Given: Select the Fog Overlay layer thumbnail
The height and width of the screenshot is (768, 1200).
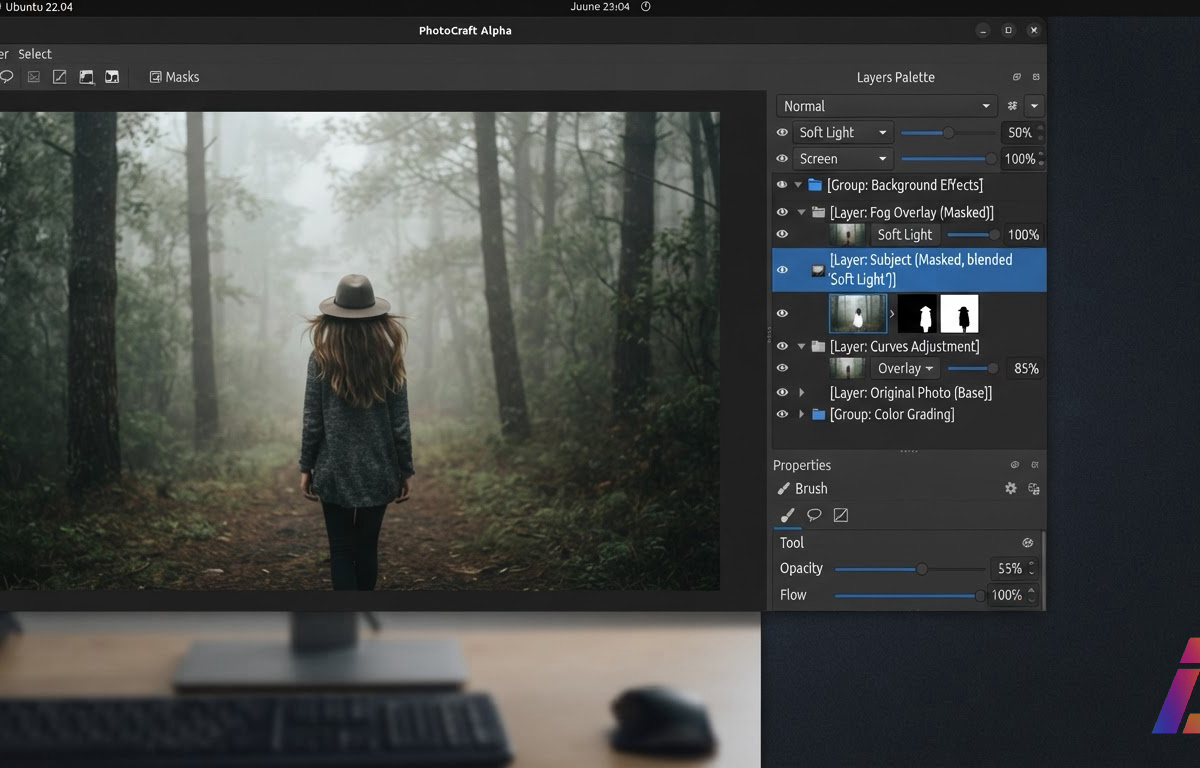Looking at the screenshot, I should 847,234.
